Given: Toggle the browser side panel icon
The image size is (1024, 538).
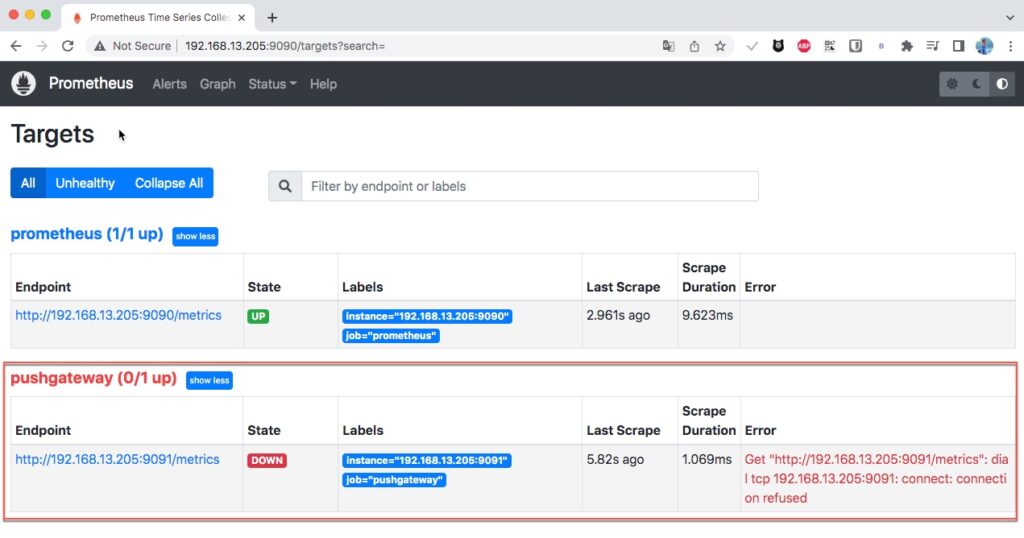Looking at the screenshot, I should (958, 46).
